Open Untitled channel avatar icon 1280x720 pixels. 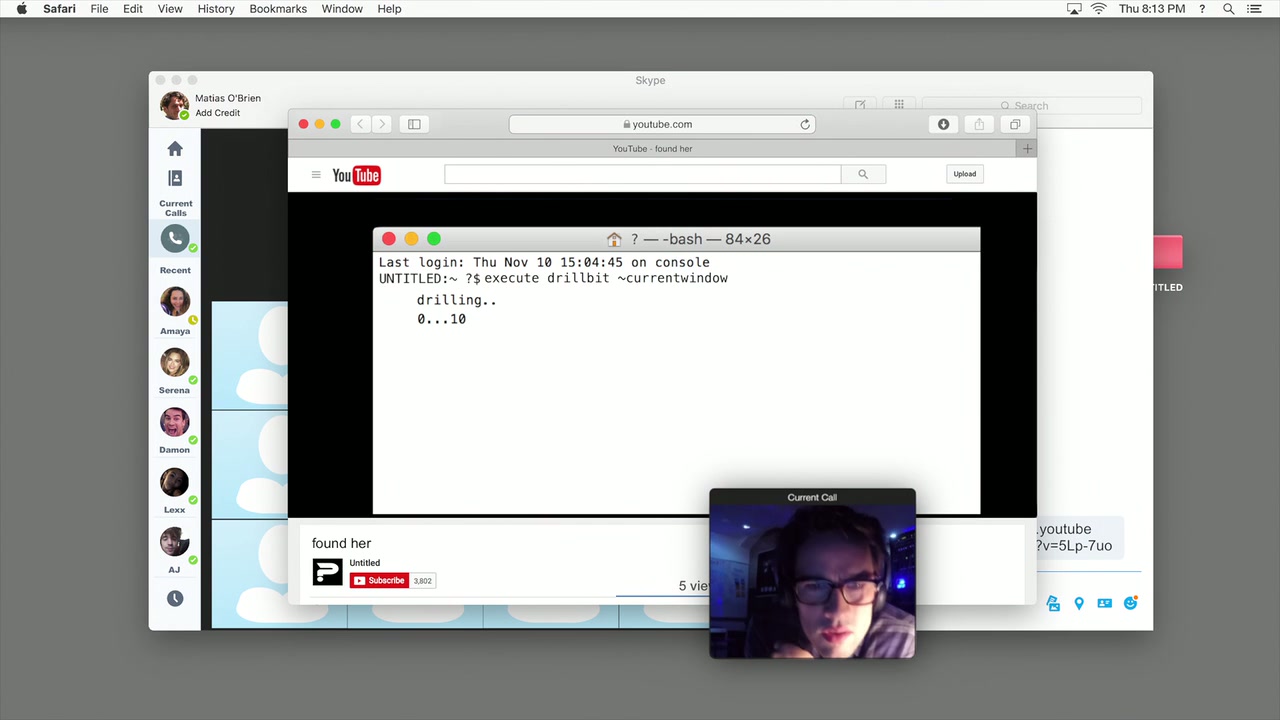327,572
